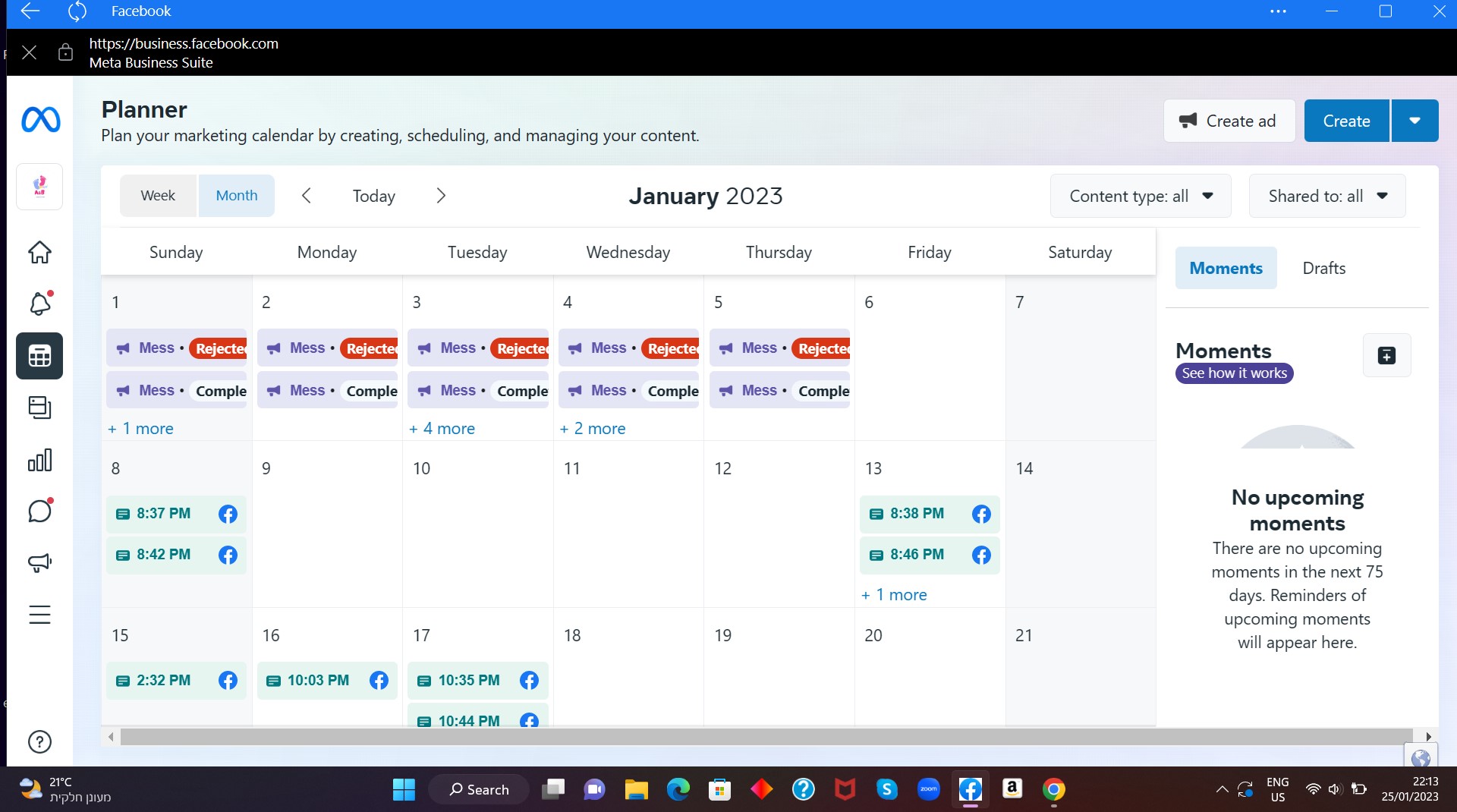Click the horizontal scrollbar thumb
1457x812 pixels.
[766, 737]
